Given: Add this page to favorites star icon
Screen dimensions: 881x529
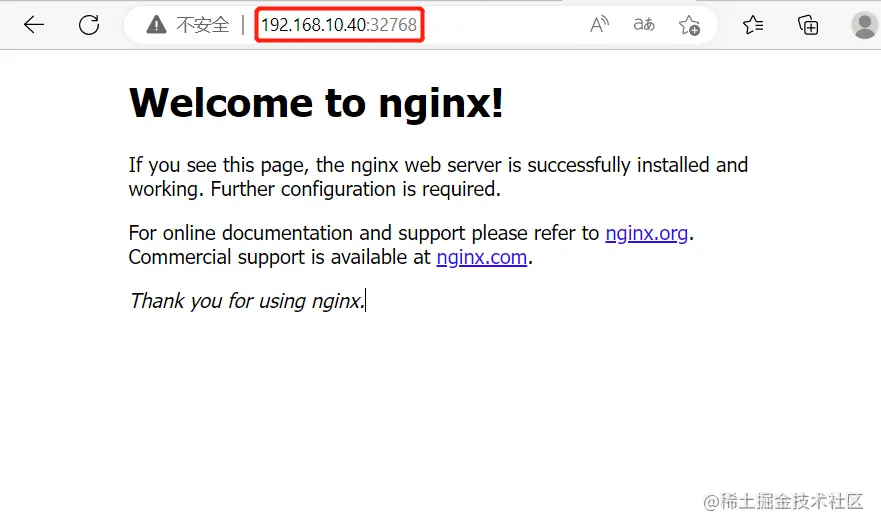Looking at the screenshot, I should 689,25.
